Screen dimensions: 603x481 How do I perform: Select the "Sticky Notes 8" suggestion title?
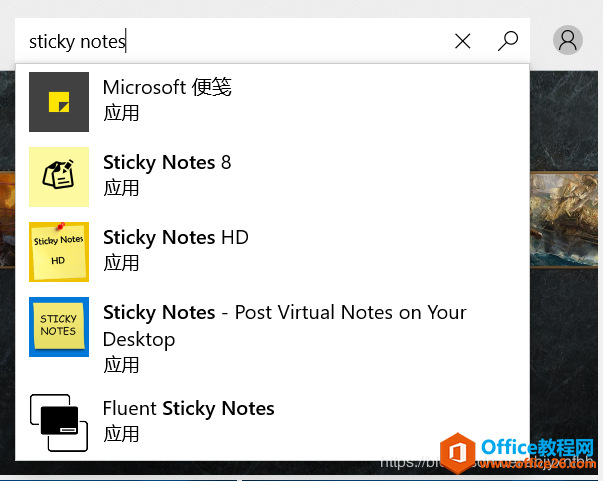[x=167, y=162]
